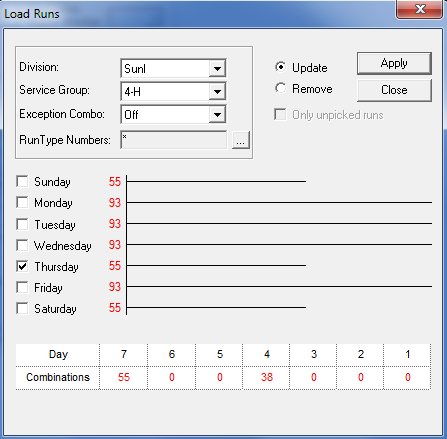
Task: Click the Combinations row label
Action: click(58, 377)
